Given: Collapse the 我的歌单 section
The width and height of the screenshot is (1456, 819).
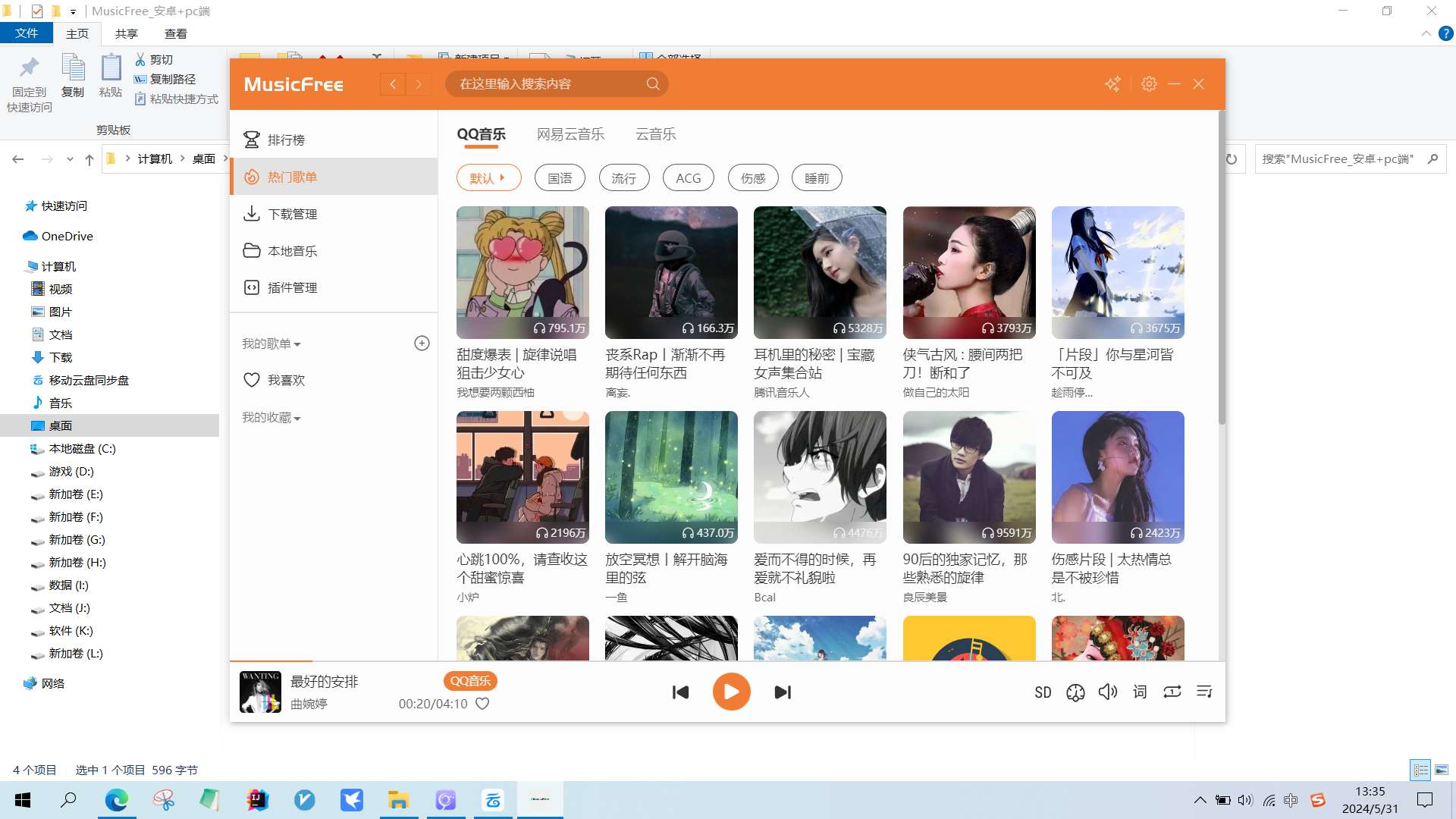Looking at the screenshot, I should click(271, 344).
